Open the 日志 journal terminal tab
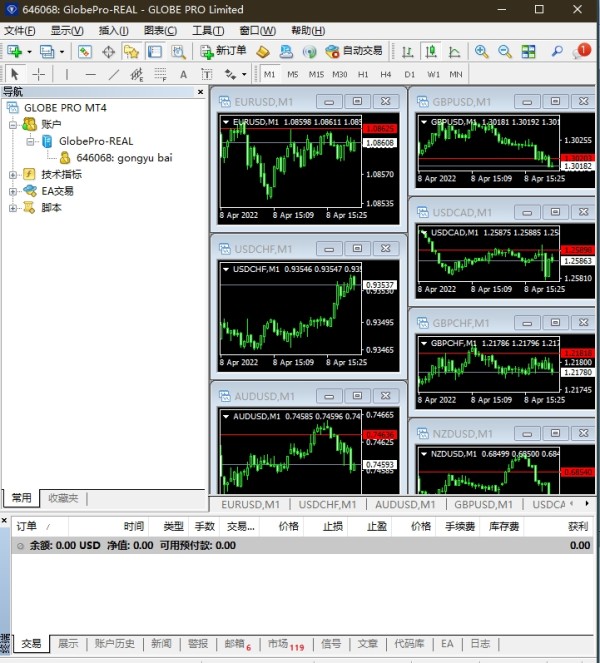This screenshot has height=663, width=600. 480,644
